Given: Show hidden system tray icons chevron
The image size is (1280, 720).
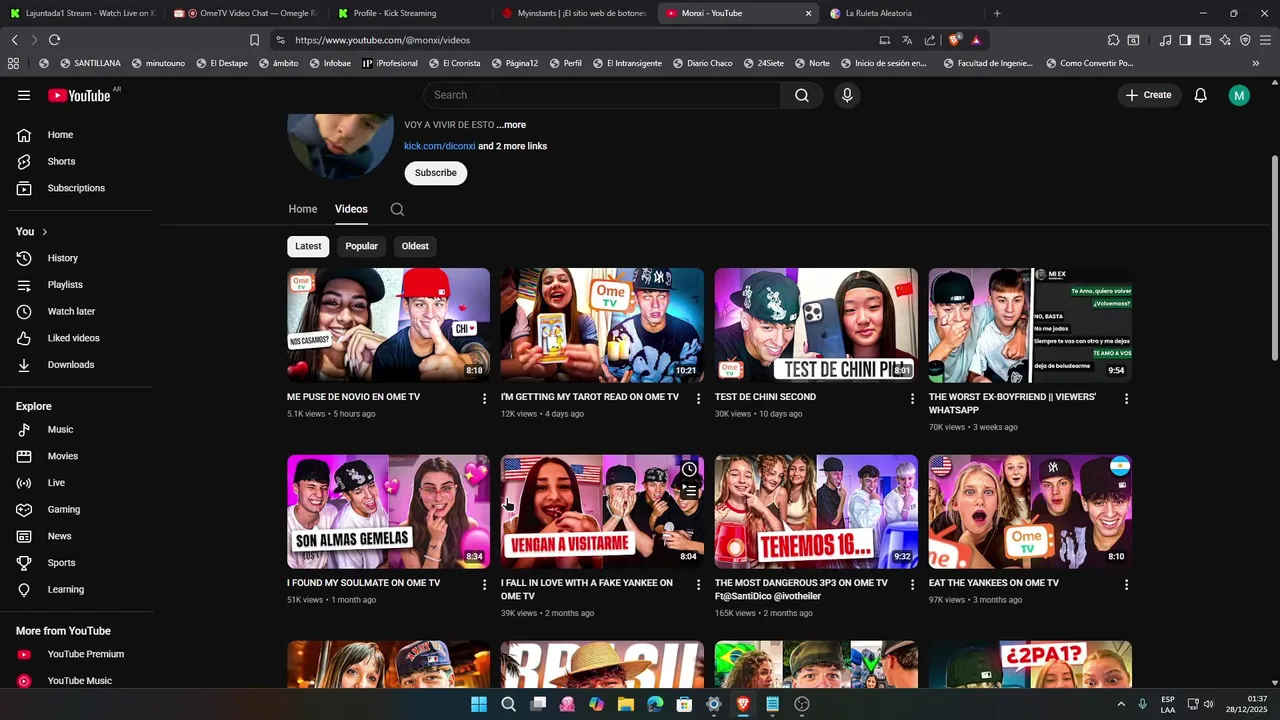Looking at the screenshot, I should click(x=1121, y=704).
